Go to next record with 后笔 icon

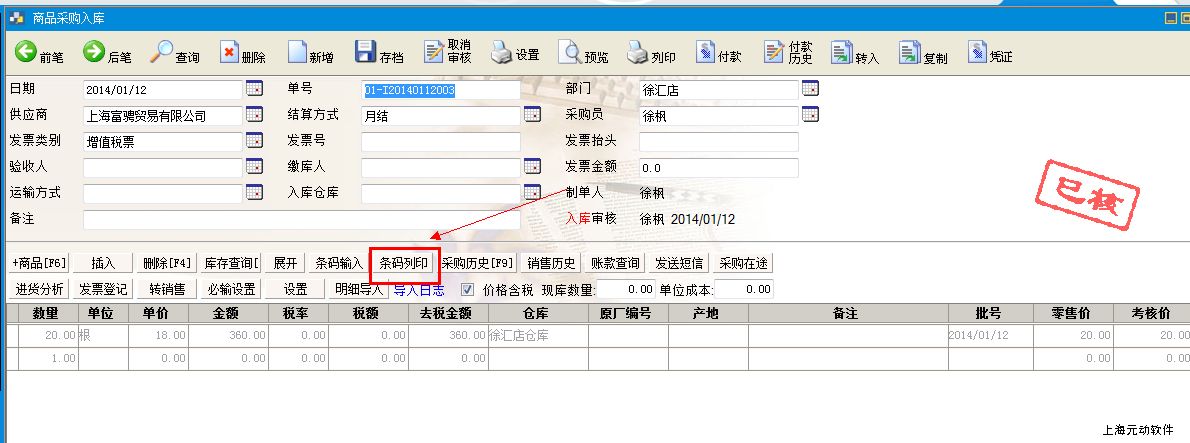coord(93,52)
